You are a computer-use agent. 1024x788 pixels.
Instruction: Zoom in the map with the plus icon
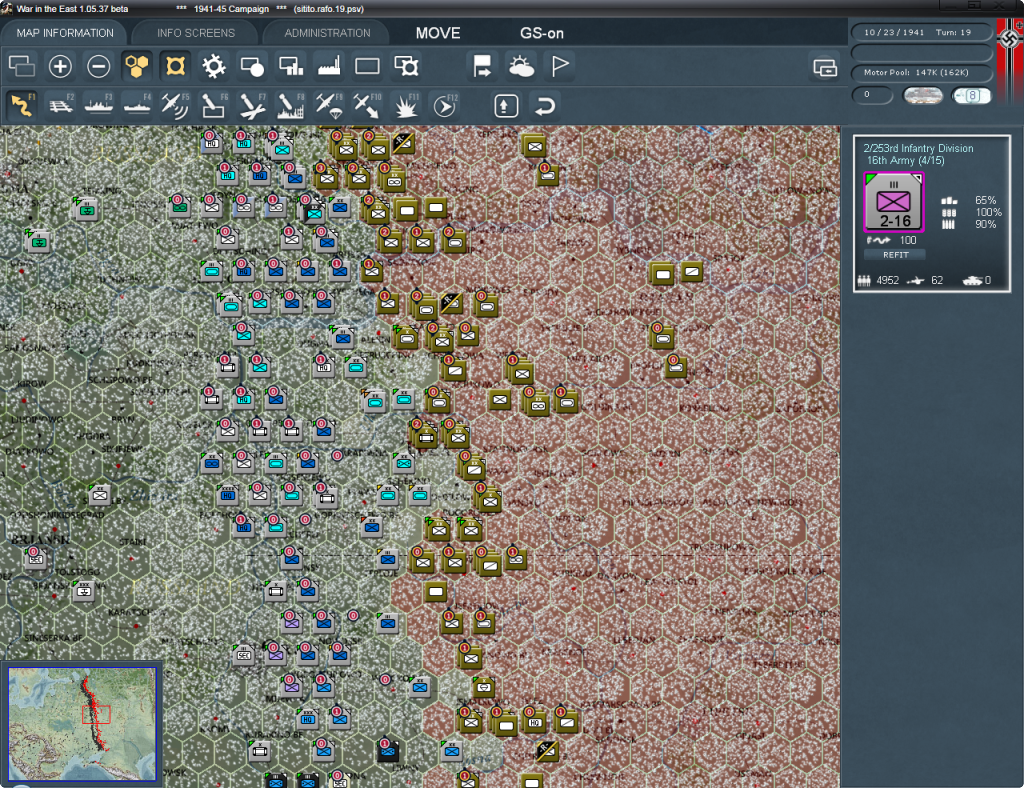click(x=60, y=66)
